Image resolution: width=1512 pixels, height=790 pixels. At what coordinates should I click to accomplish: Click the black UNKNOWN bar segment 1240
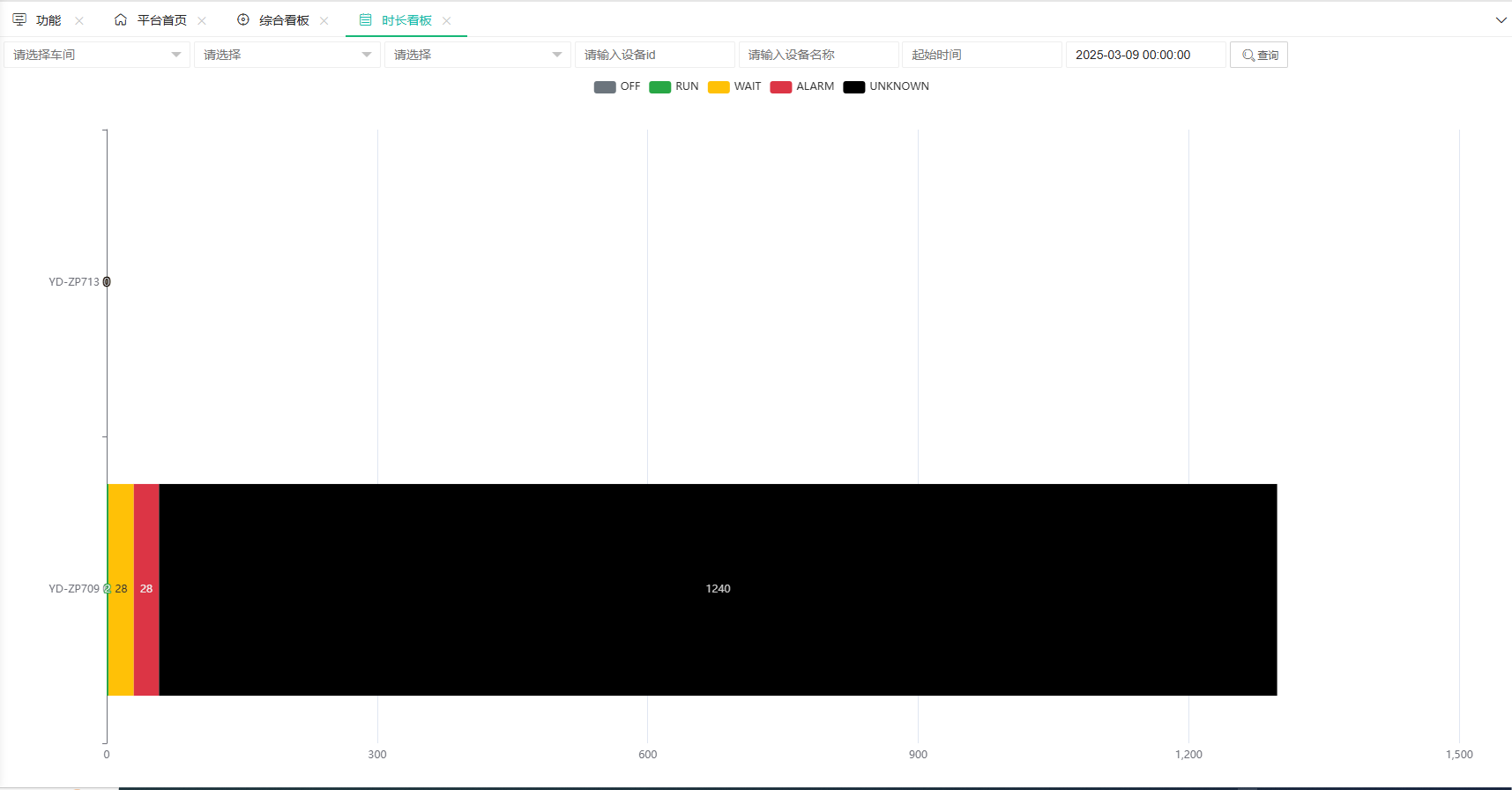coord(718,589)
